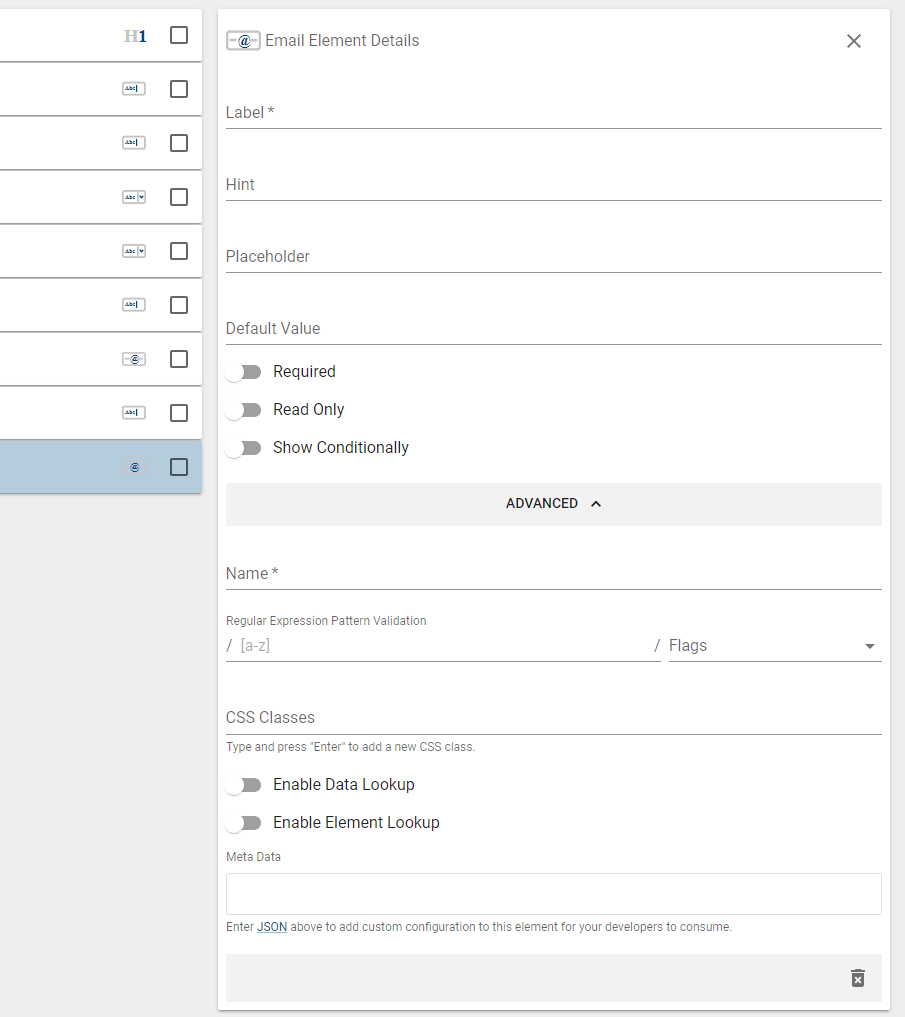Click the H1 heading element icon
Viewport: 905px width, 1017px height.
pyautogui.click(x=135, y=36)
